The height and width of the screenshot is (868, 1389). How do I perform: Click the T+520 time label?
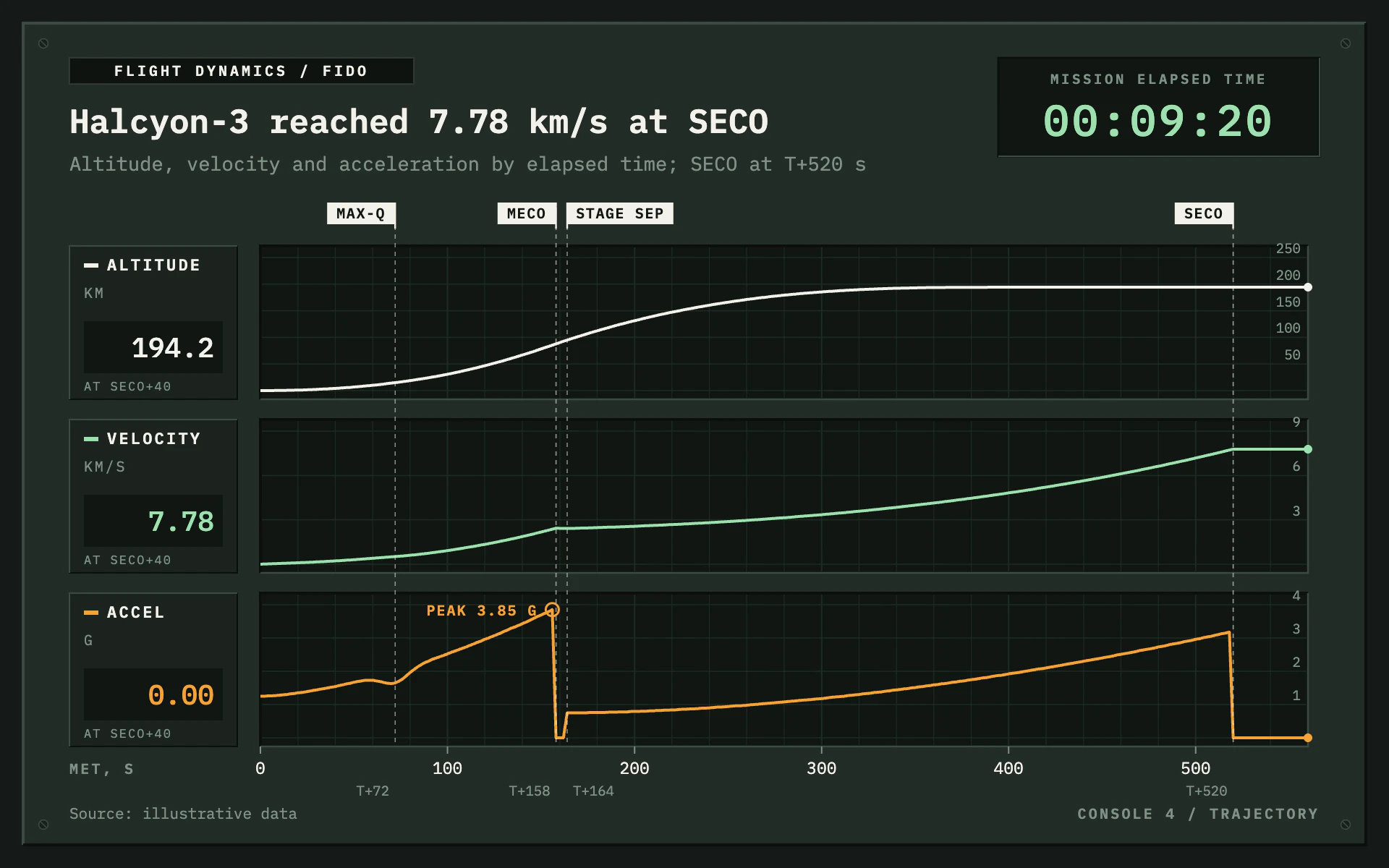tap(1207, 791)
